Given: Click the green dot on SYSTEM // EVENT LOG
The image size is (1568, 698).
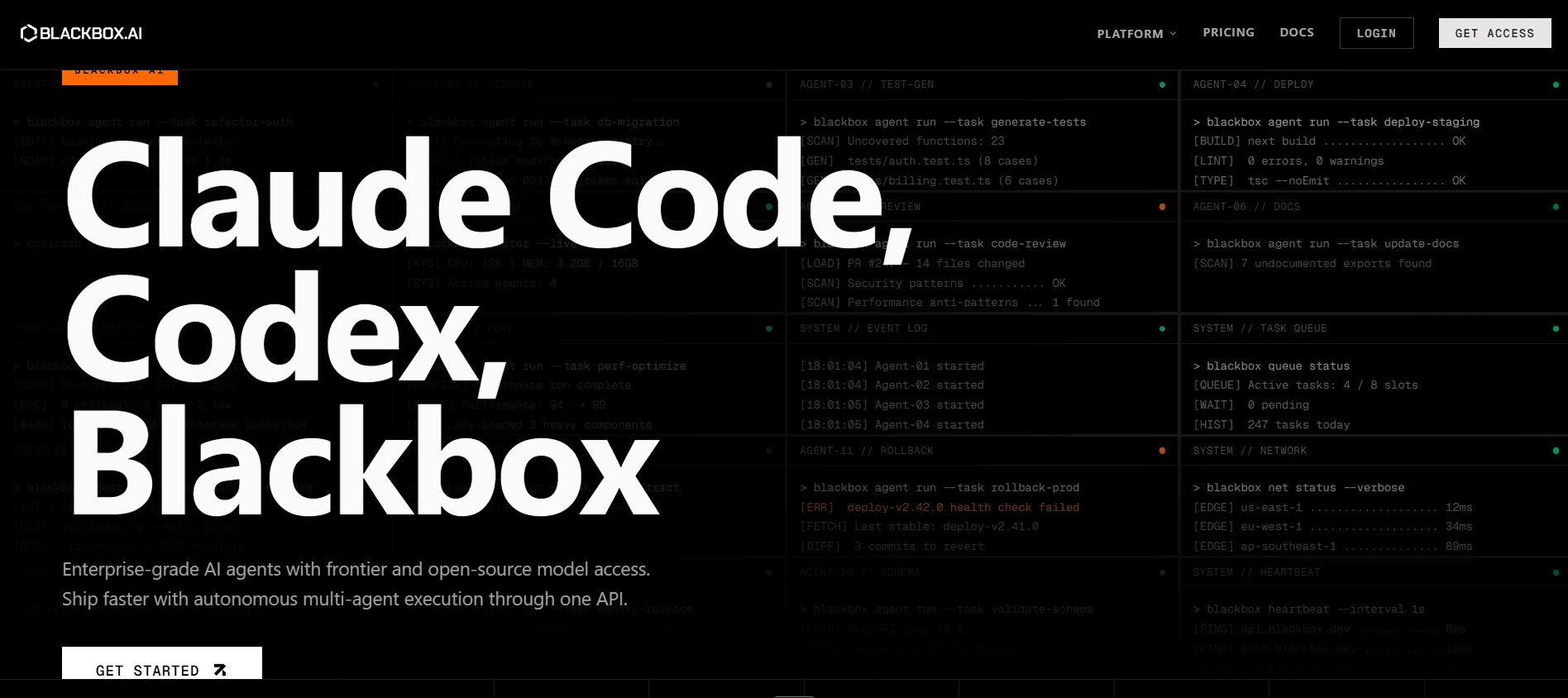Looking at the screenshot, I should pyautogui.click(x=1162, y=328).
